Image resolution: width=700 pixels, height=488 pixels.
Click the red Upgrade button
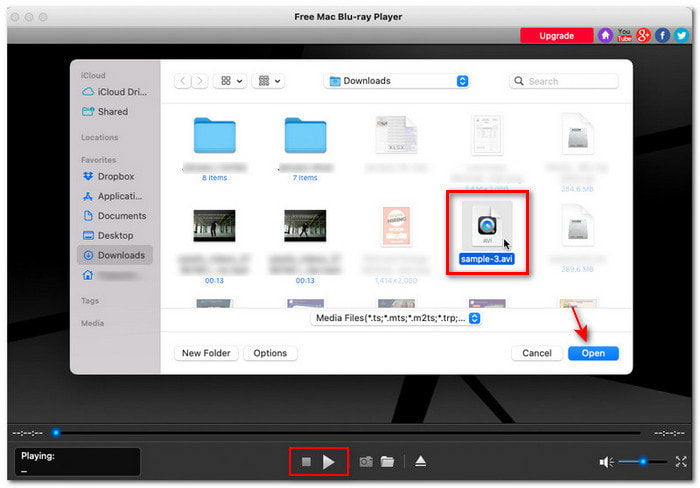click(556, 36)
